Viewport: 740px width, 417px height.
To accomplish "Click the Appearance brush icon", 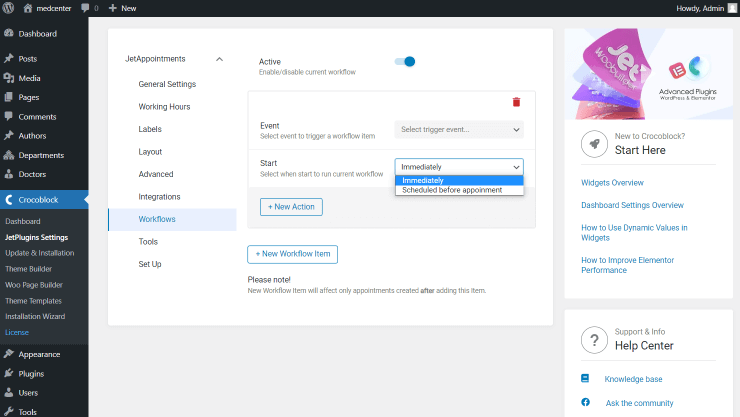I will (x=8, y=354).
